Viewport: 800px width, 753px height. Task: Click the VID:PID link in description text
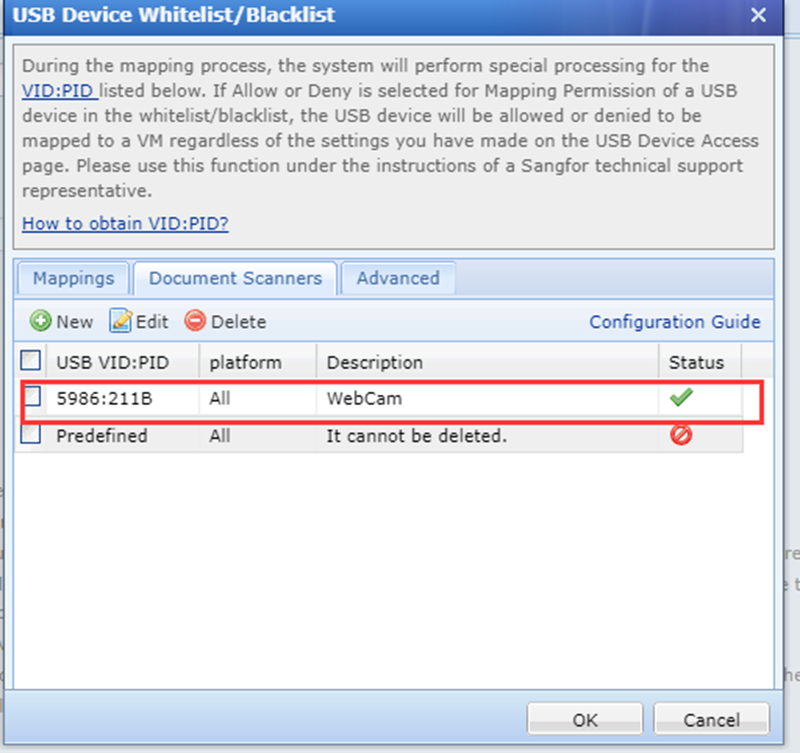click(x=60, y=91)
